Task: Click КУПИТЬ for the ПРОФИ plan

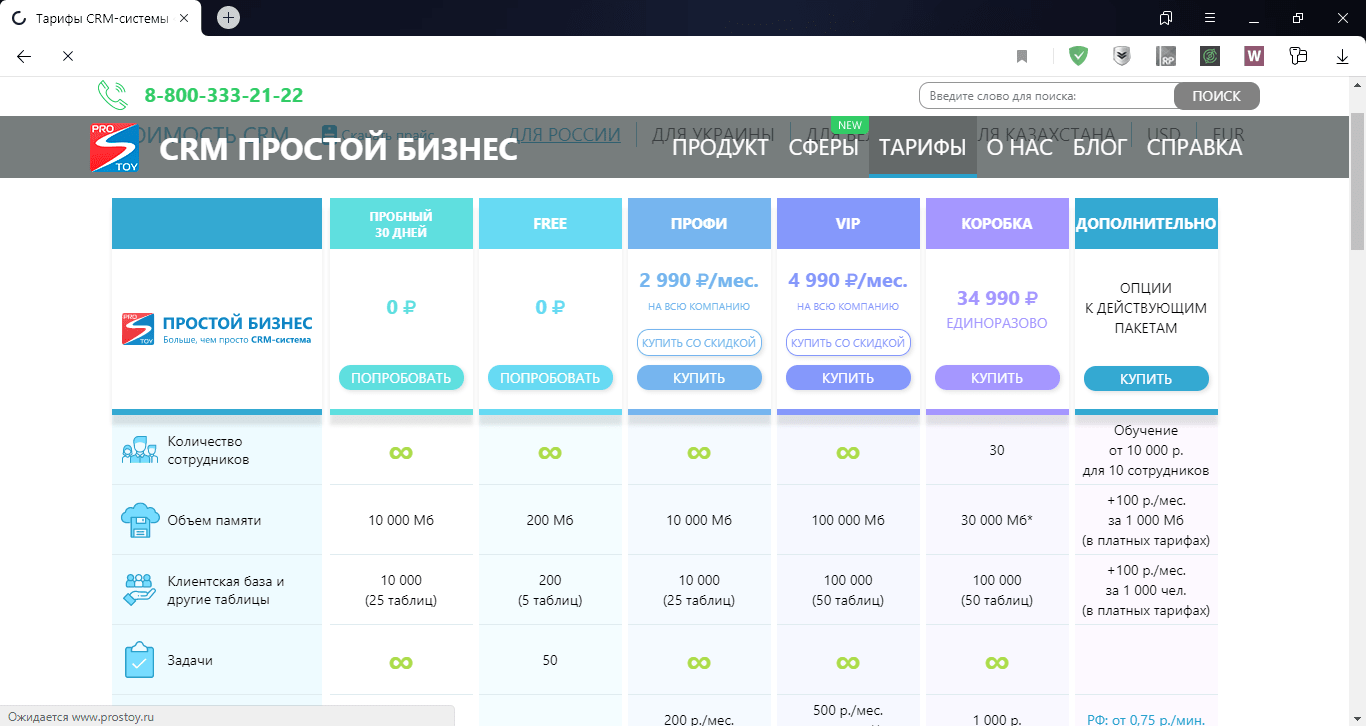Action: coord(699,378)
